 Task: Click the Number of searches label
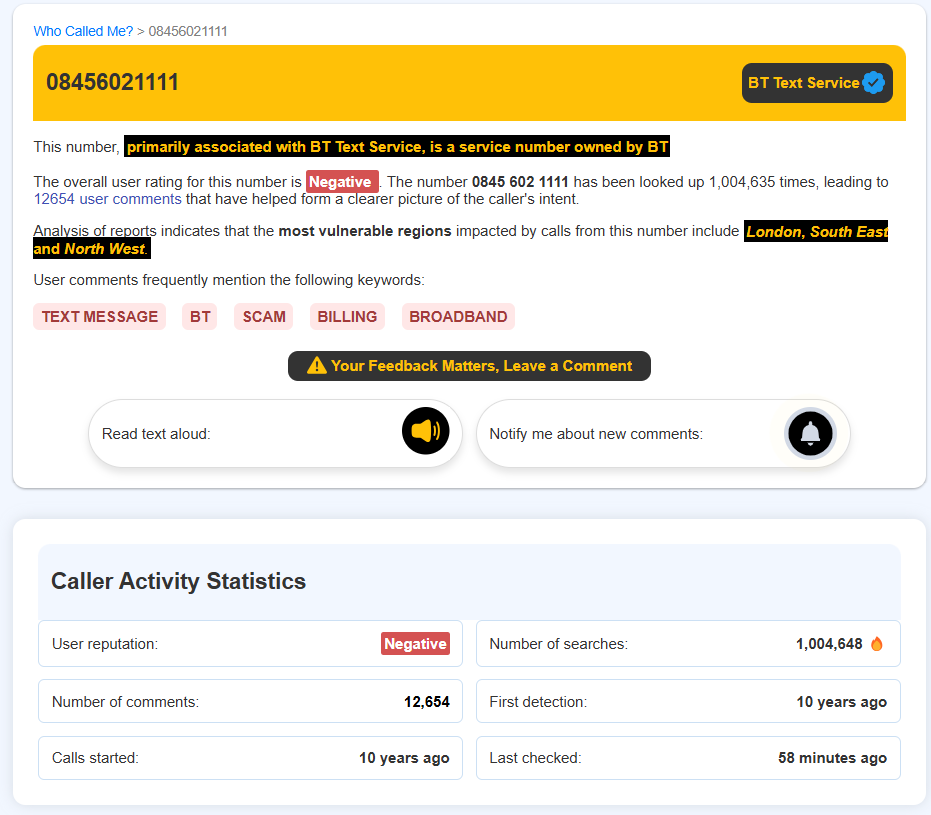point(558,644)
